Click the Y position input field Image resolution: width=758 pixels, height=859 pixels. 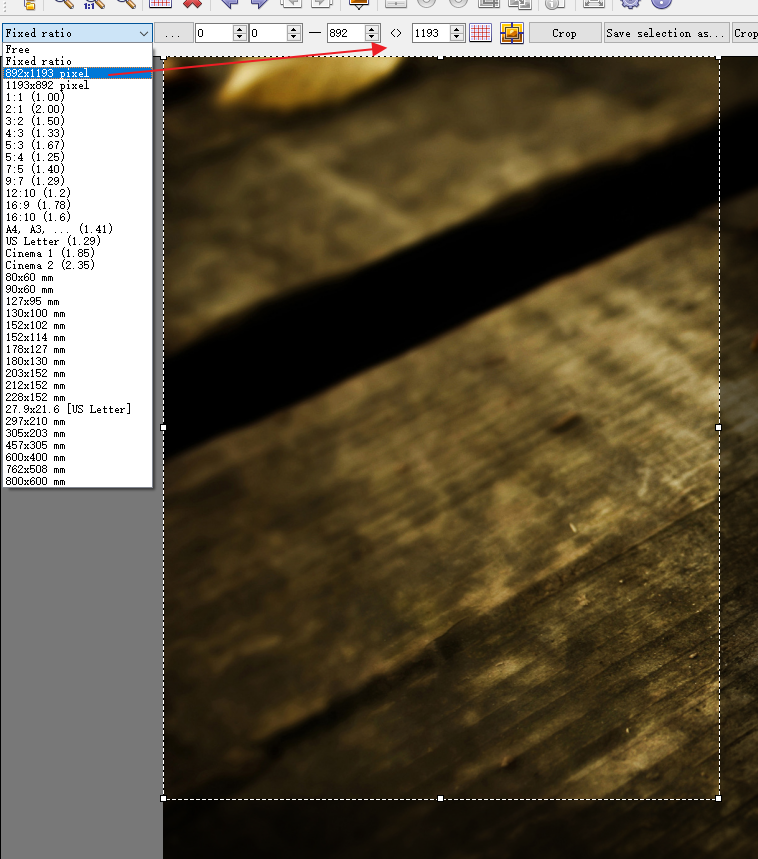point(268,33)
